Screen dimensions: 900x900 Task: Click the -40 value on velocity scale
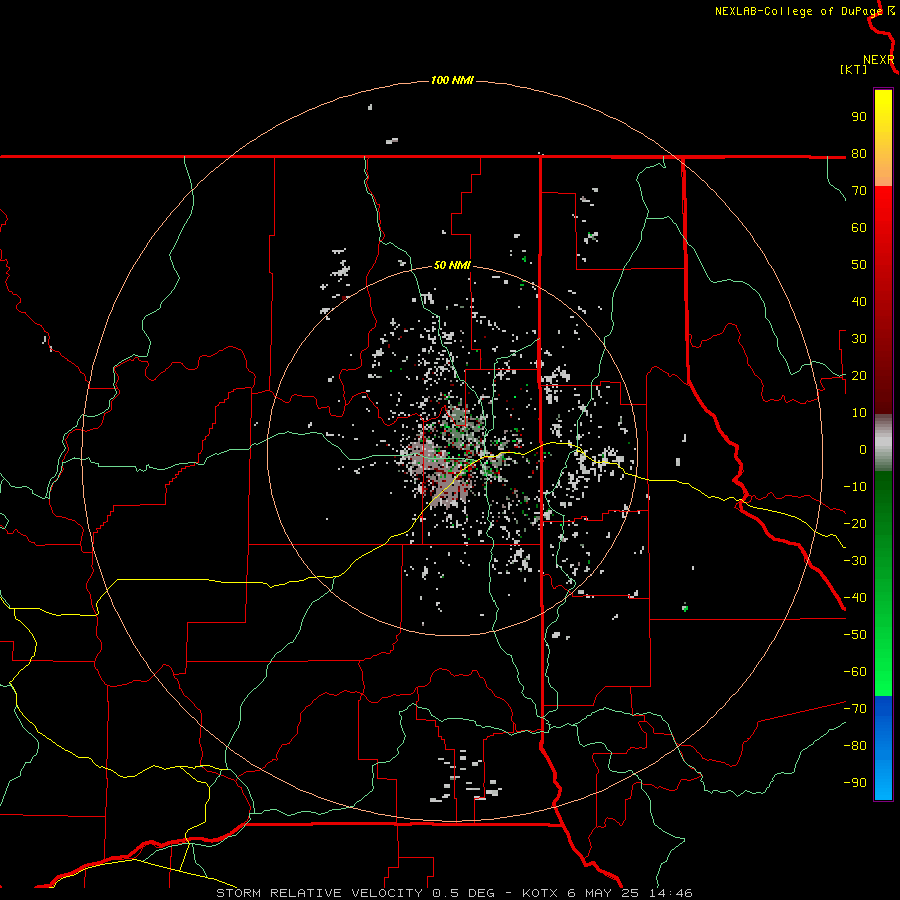855,598
